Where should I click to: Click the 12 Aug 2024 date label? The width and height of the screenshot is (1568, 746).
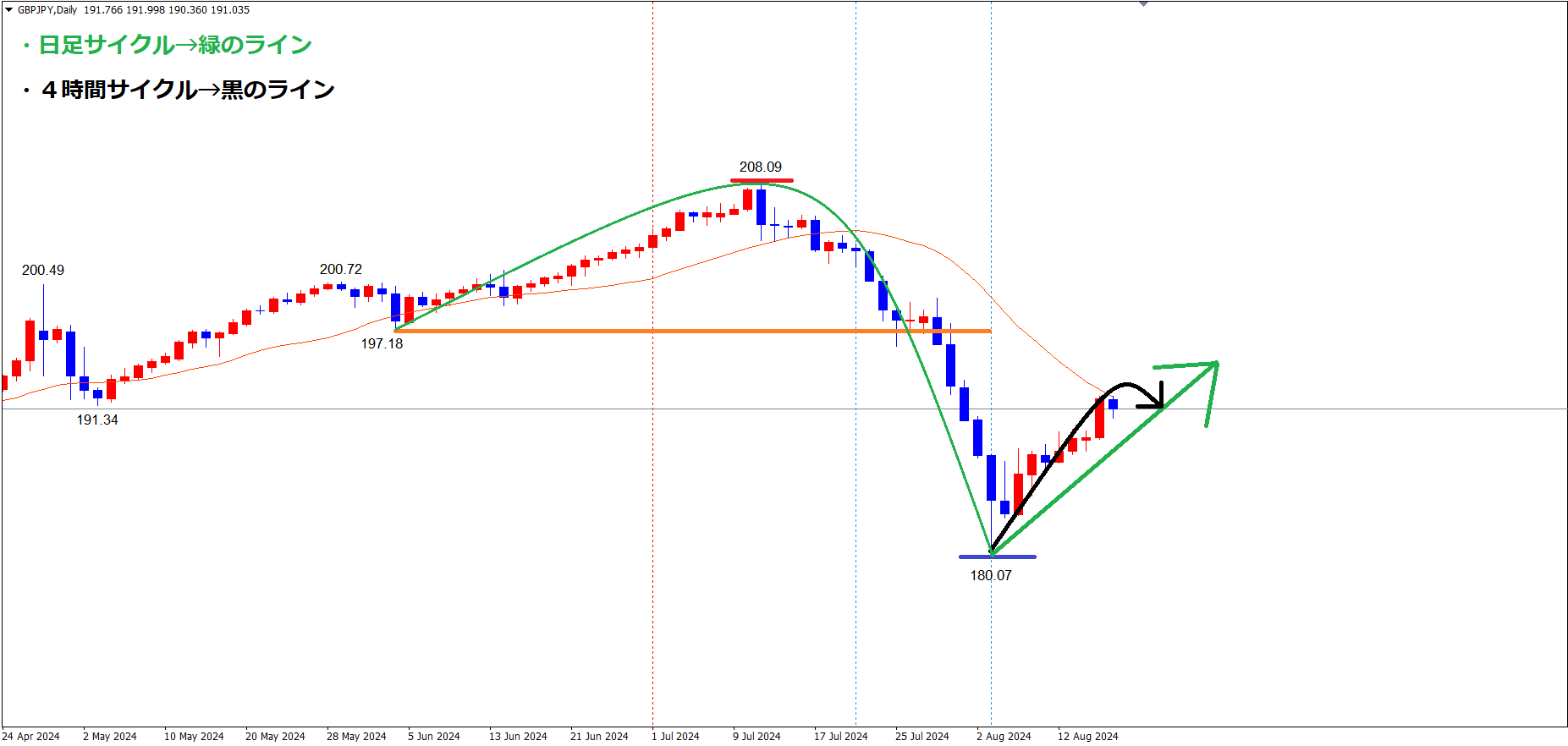point(1087,736)
